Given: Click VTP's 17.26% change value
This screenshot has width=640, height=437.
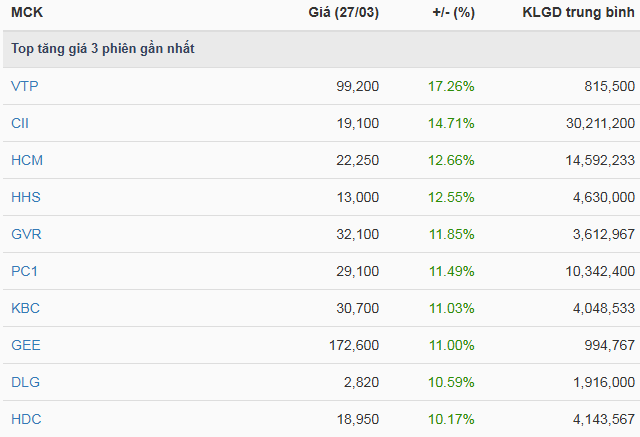Looking at the screenshot, I should coord(453,86).
